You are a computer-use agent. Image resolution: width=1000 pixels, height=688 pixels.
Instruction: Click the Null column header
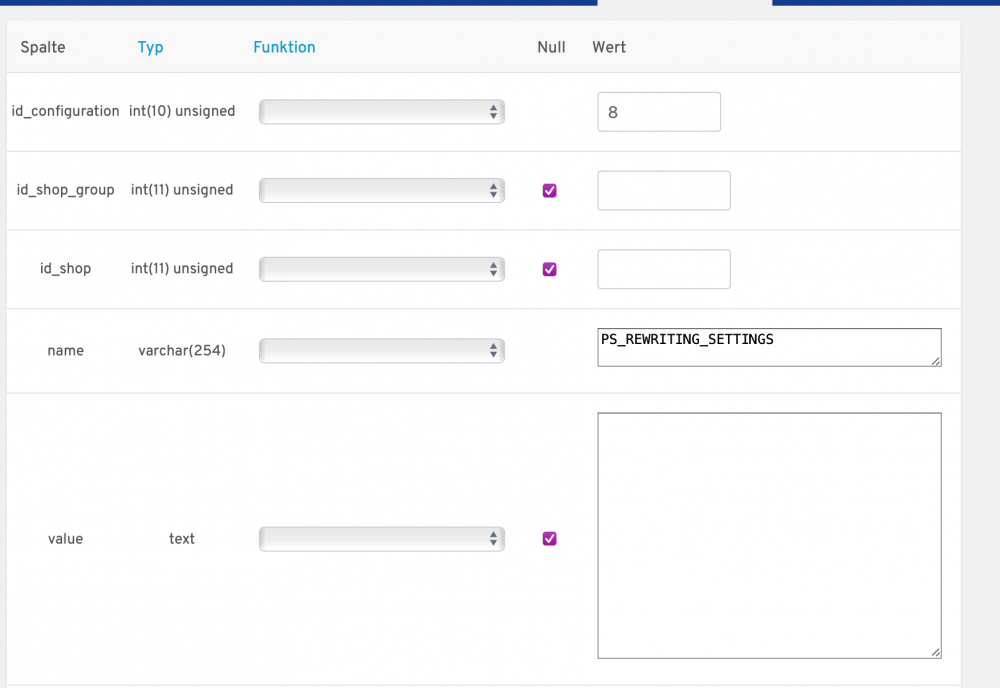551,47
